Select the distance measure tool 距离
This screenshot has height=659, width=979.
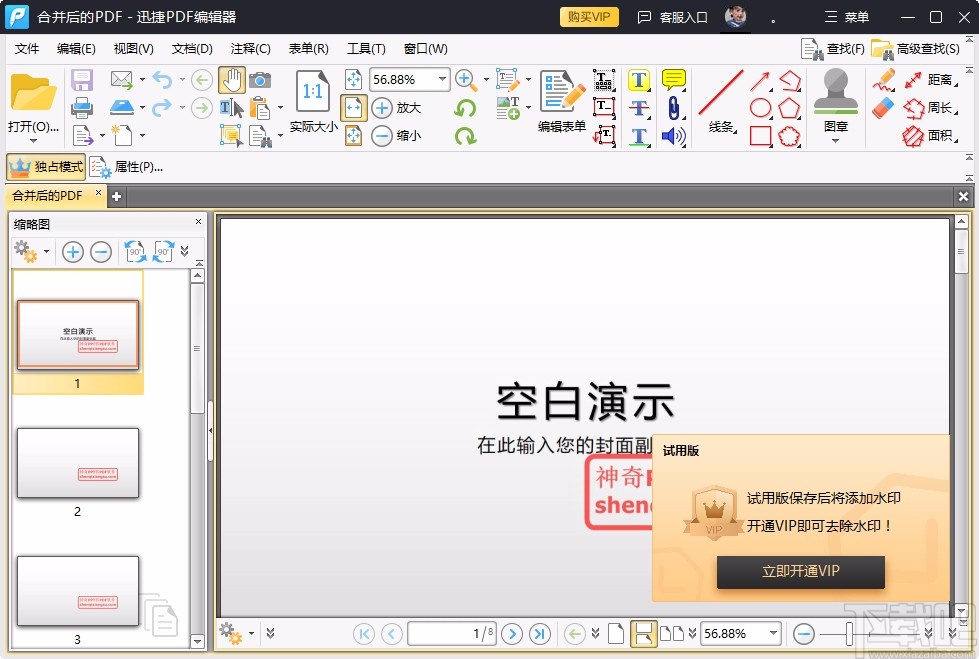940,81
